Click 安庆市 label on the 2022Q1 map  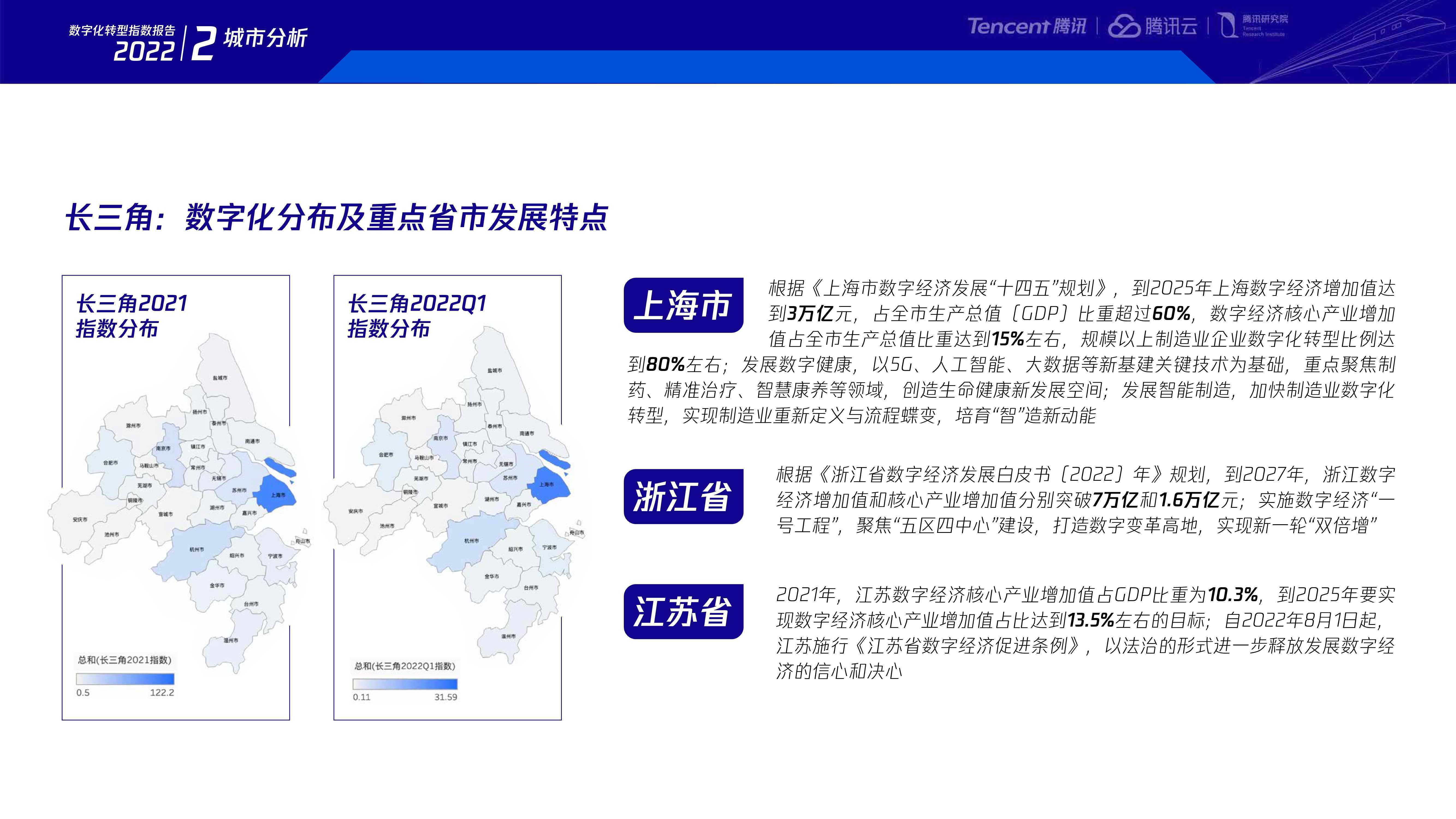pyautogui.click(x=355, y=511)
